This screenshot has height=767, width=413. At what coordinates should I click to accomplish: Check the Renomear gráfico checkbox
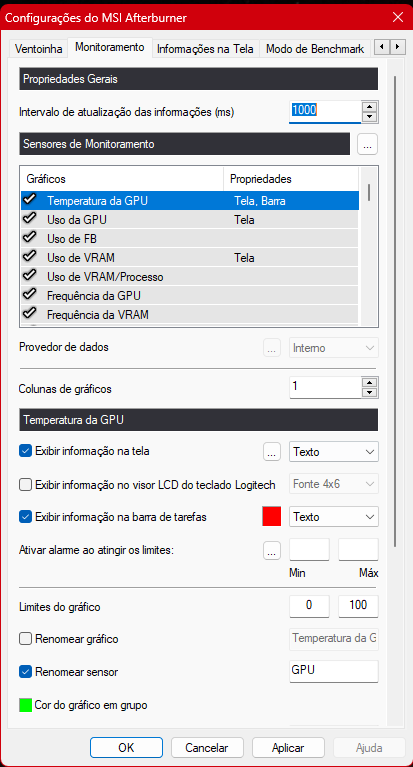pyautogui.click(x=25, y=639)
